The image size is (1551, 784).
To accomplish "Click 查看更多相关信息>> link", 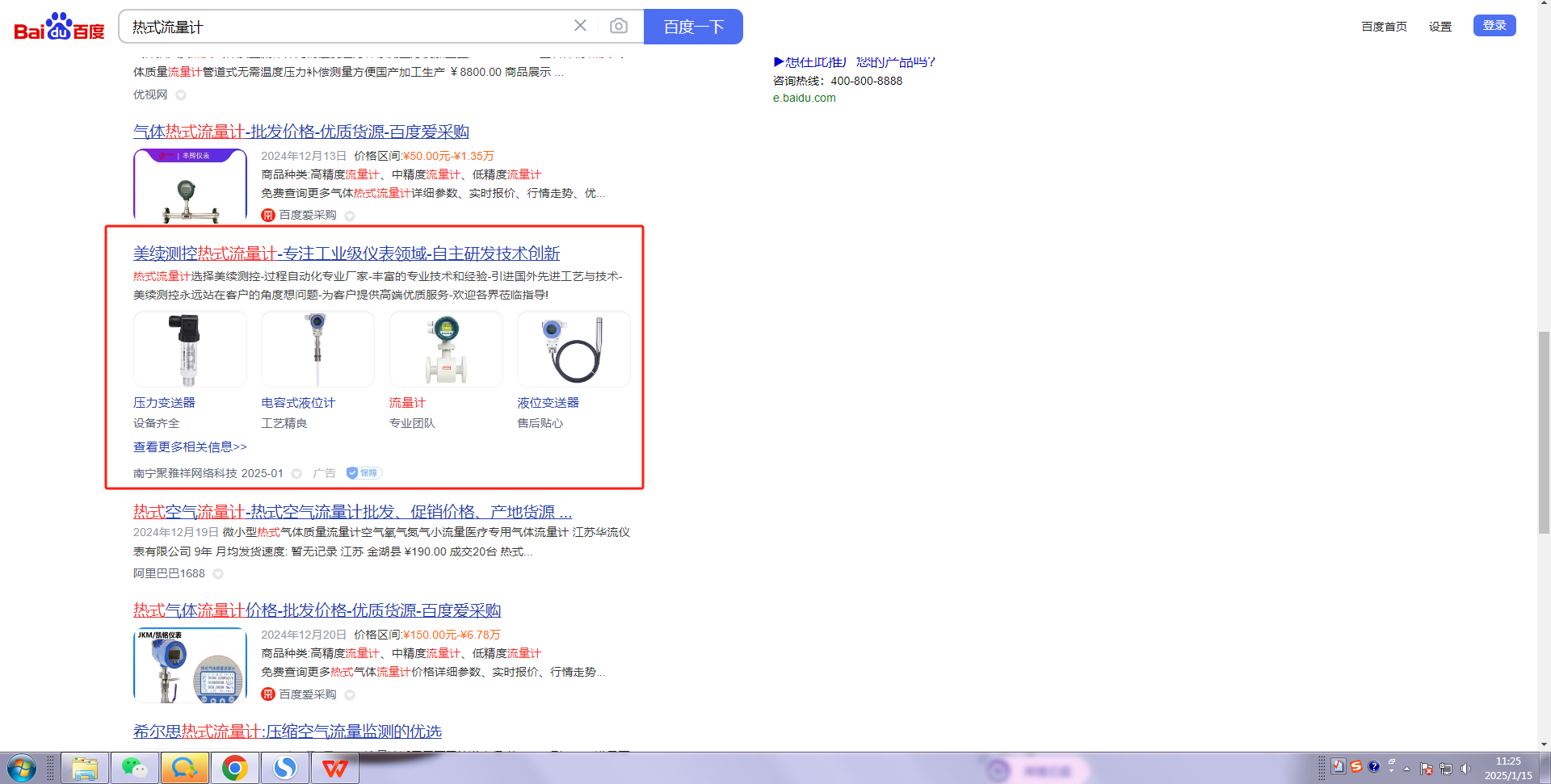I will tap(190, 447).
